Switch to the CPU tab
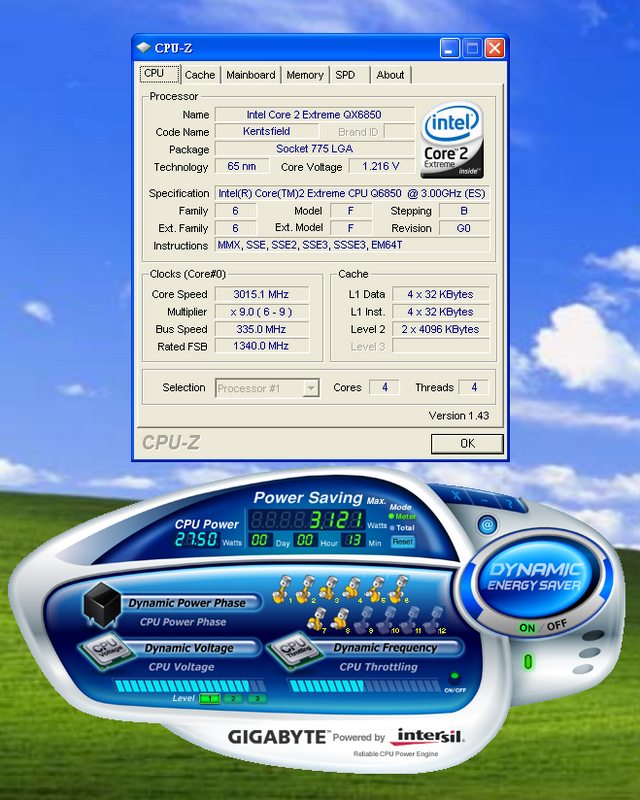Screen dimensions: 640x800 [159, 74]
